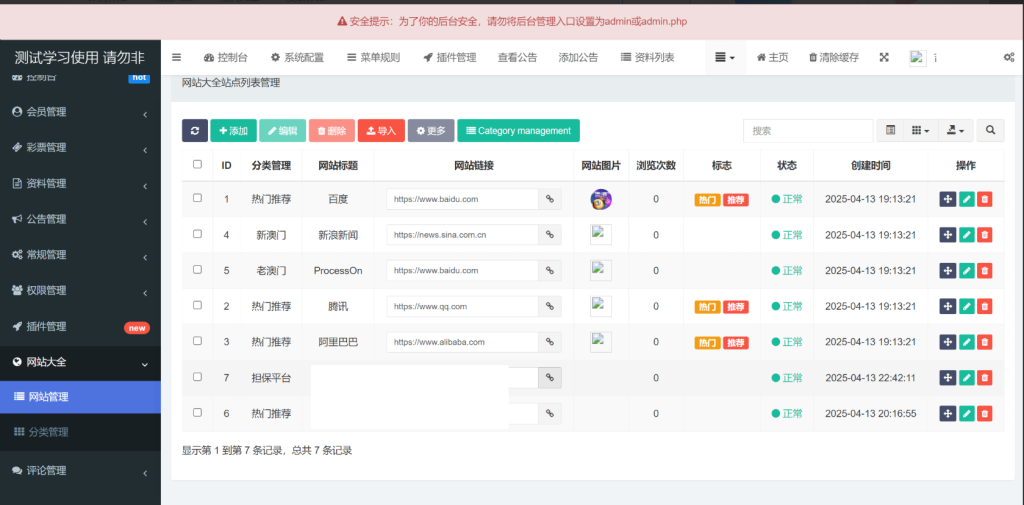Click user avatar image in top bar
The width and height of the screenshot is (1024, 505).
[x=918, y=57]
